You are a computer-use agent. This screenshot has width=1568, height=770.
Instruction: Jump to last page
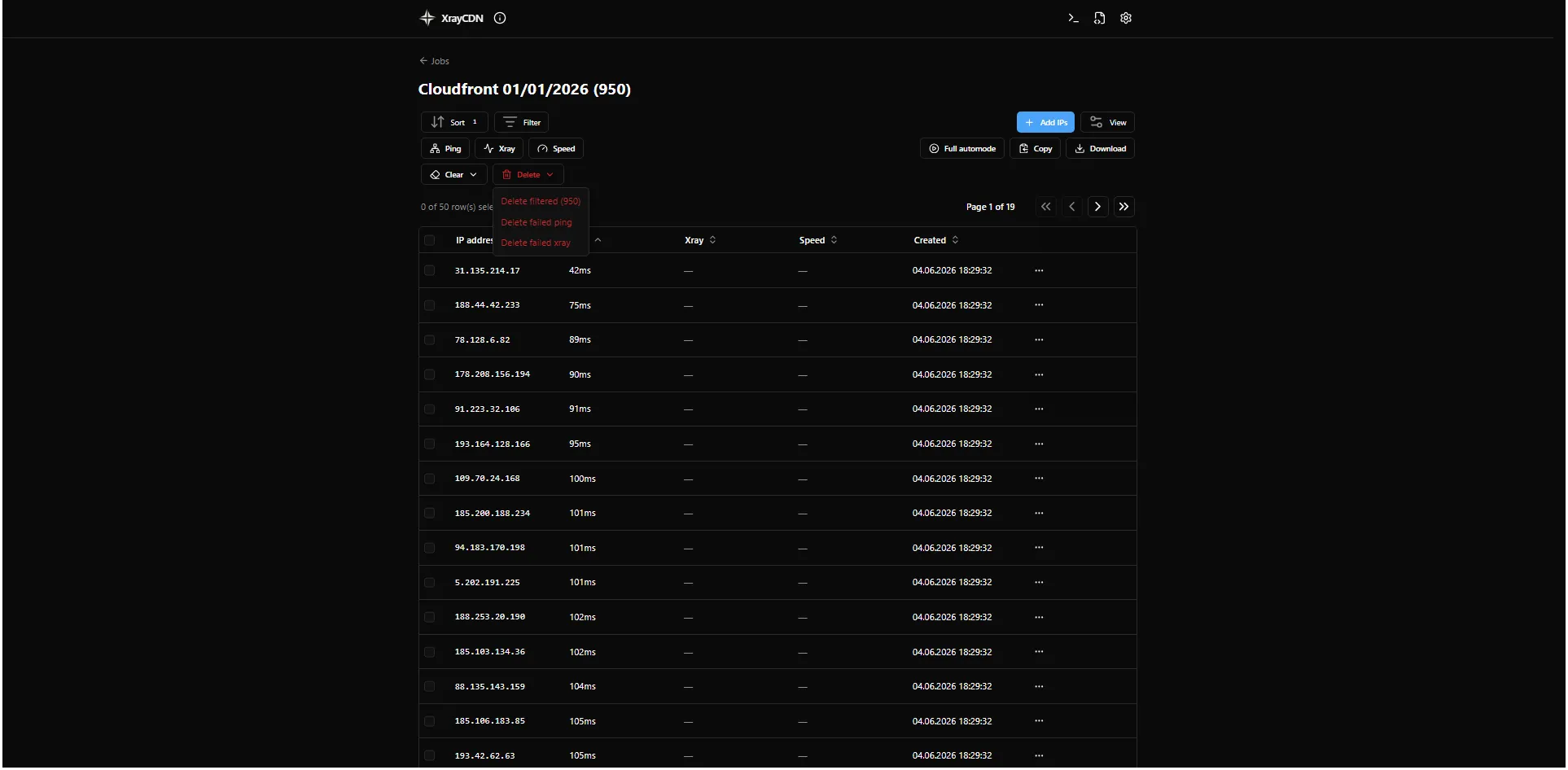1124,207
